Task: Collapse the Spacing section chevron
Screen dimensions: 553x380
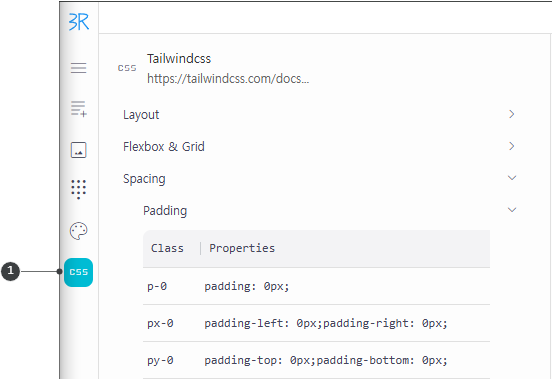Action: (x=512, y=178)
